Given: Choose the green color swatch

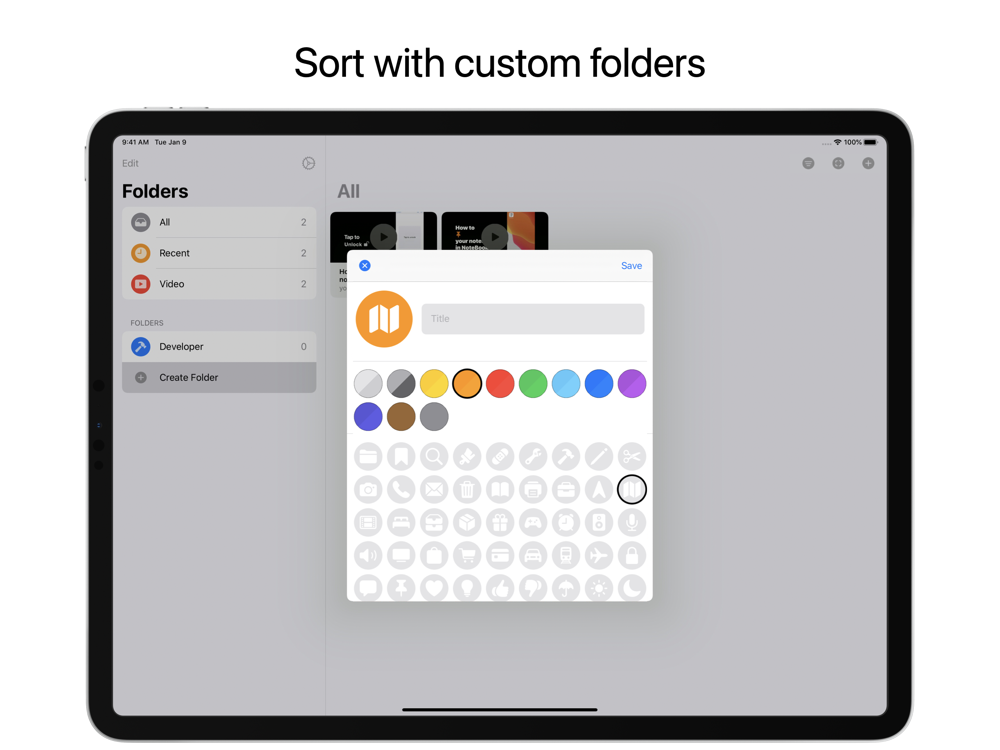Looking at the screenshot, I should (x=533, y=384).
